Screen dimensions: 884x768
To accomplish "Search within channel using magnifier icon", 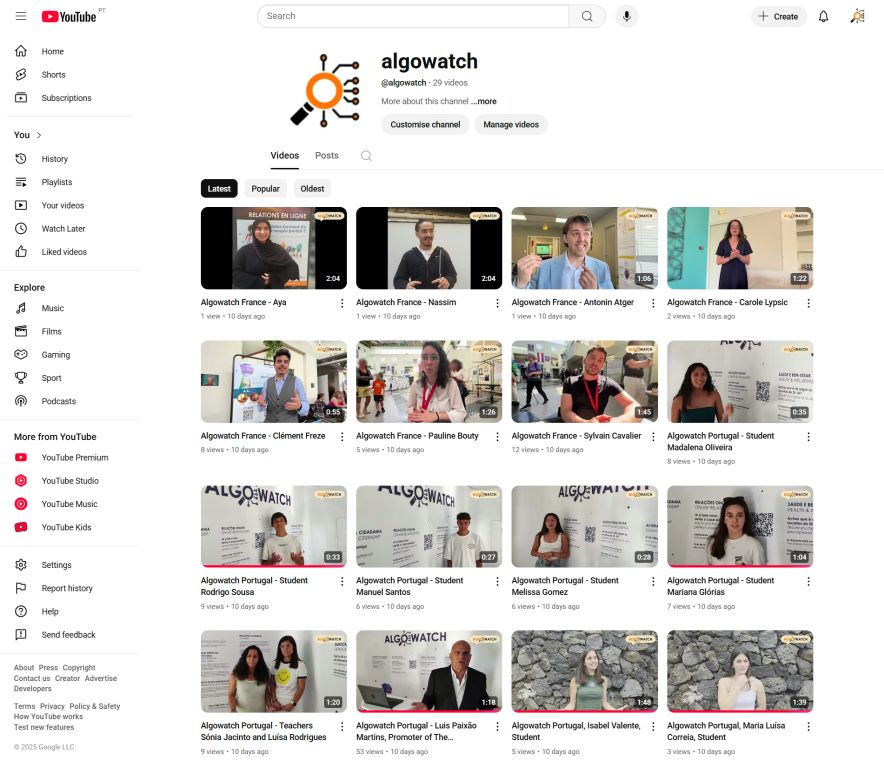I will [x=366, y=156].
